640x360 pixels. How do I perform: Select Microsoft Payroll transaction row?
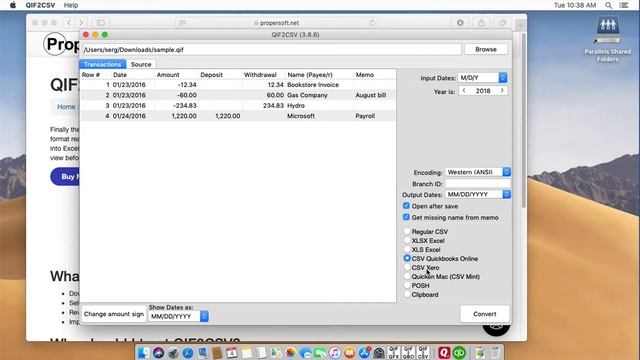pyautogui.click(x=238, y=116)
